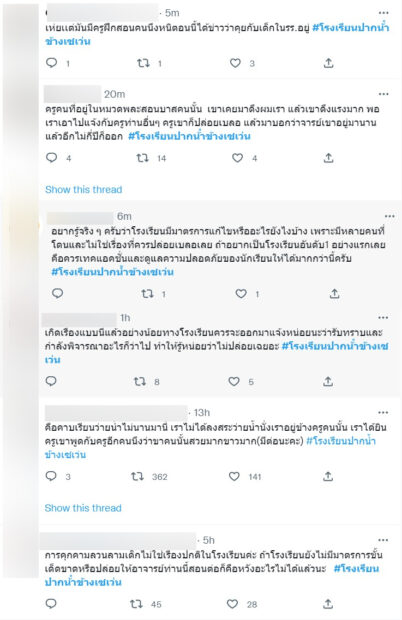This screenshot has height=620, width=402.
Task: Like the 6m tweet with 1 like
Action: tap(241, 293)
